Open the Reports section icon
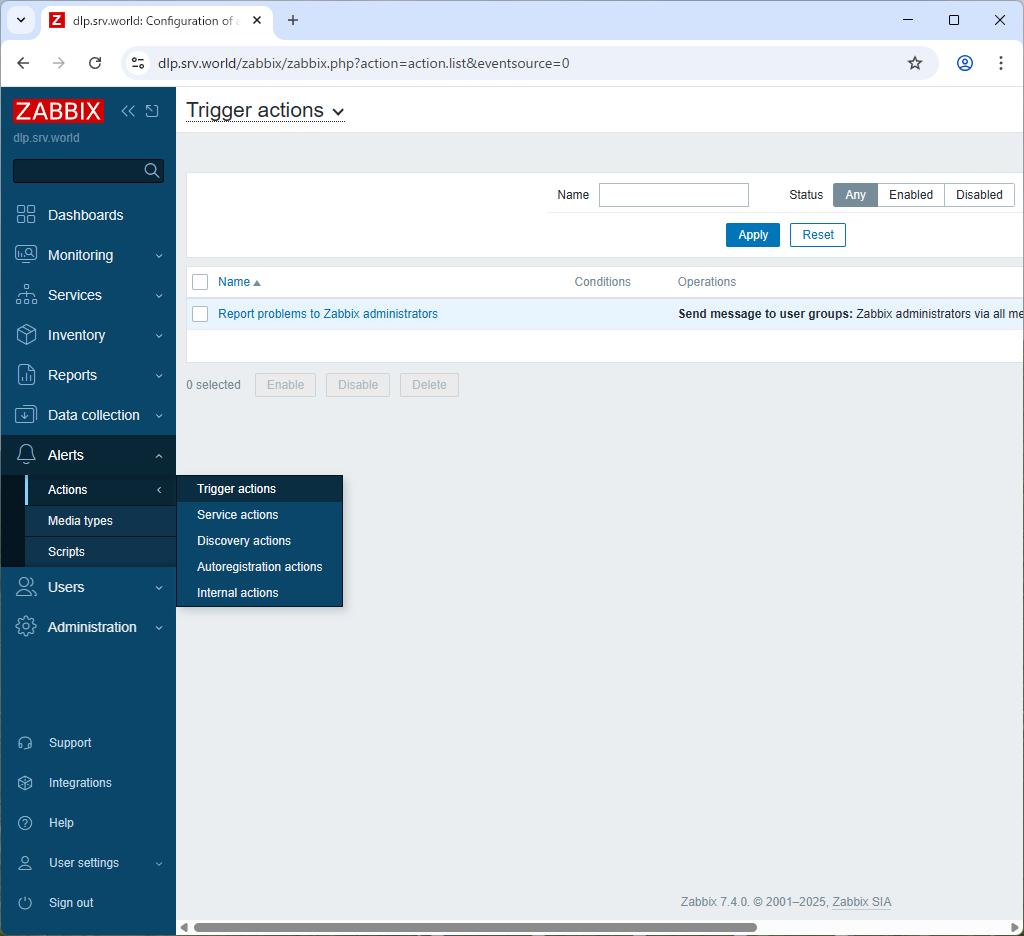1024x936 pixels. (25, 375)
